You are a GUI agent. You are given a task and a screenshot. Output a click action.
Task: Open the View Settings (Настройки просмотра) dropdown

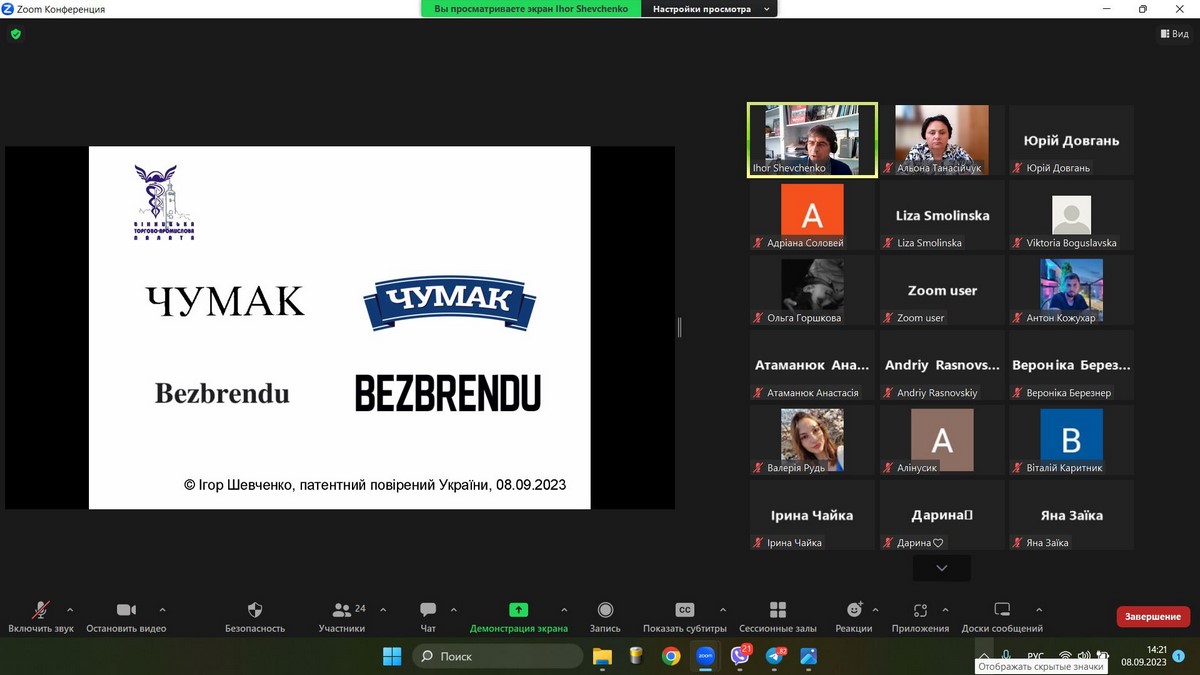click(x=710, y=9)
